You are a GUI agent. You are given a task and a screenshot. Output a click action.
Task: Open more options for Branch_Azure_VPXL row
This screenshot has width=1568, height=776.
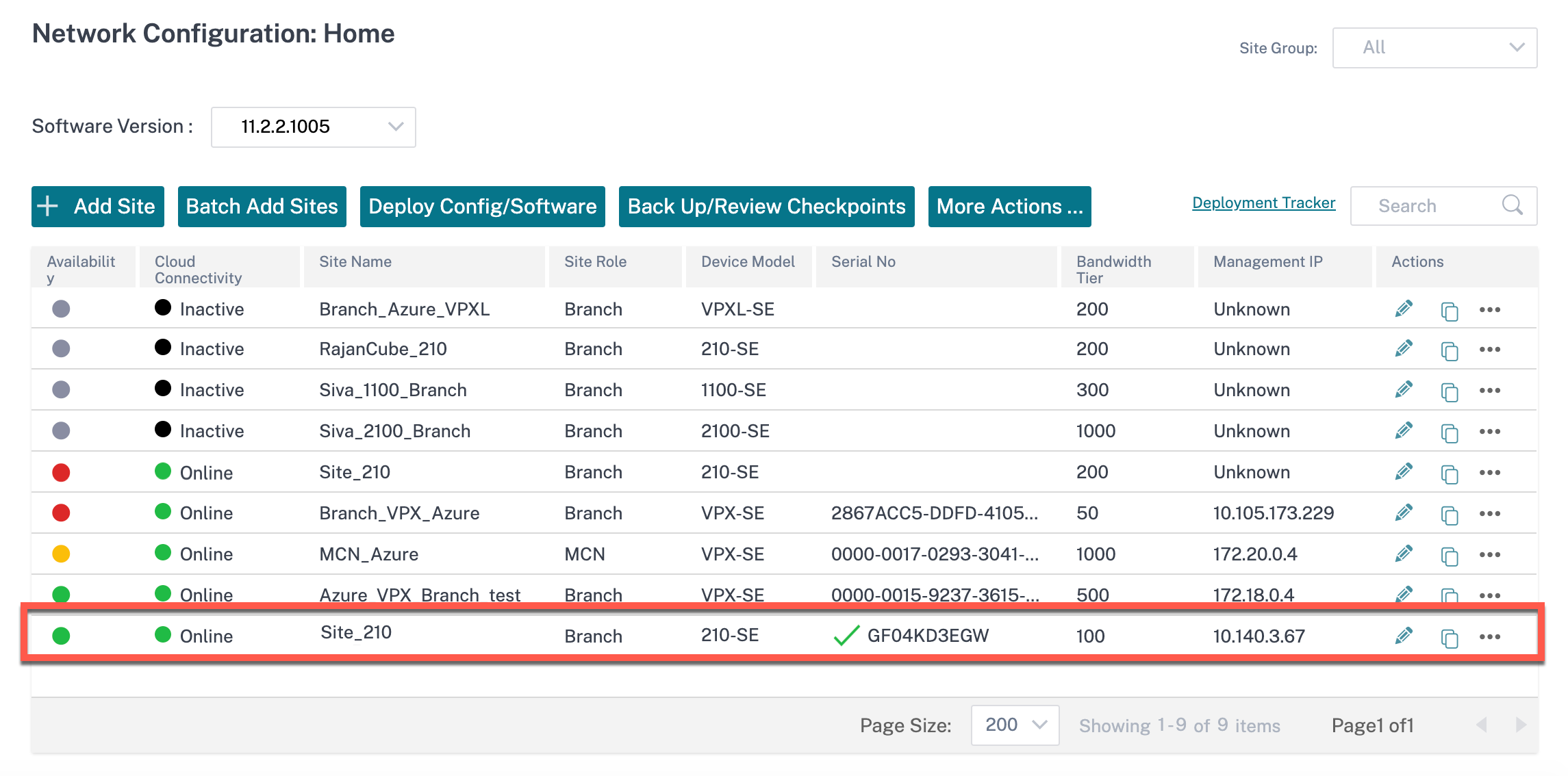[1489, 309]
